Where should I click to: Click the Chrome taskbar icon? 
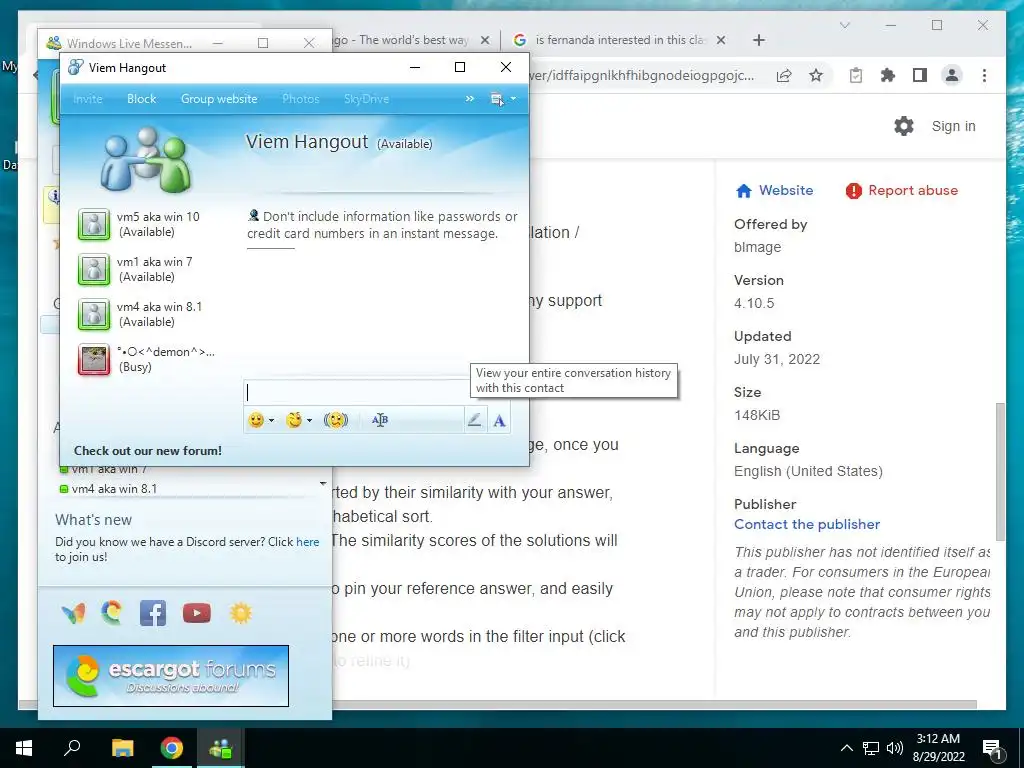pyautogui.click(x=172, y=748)
